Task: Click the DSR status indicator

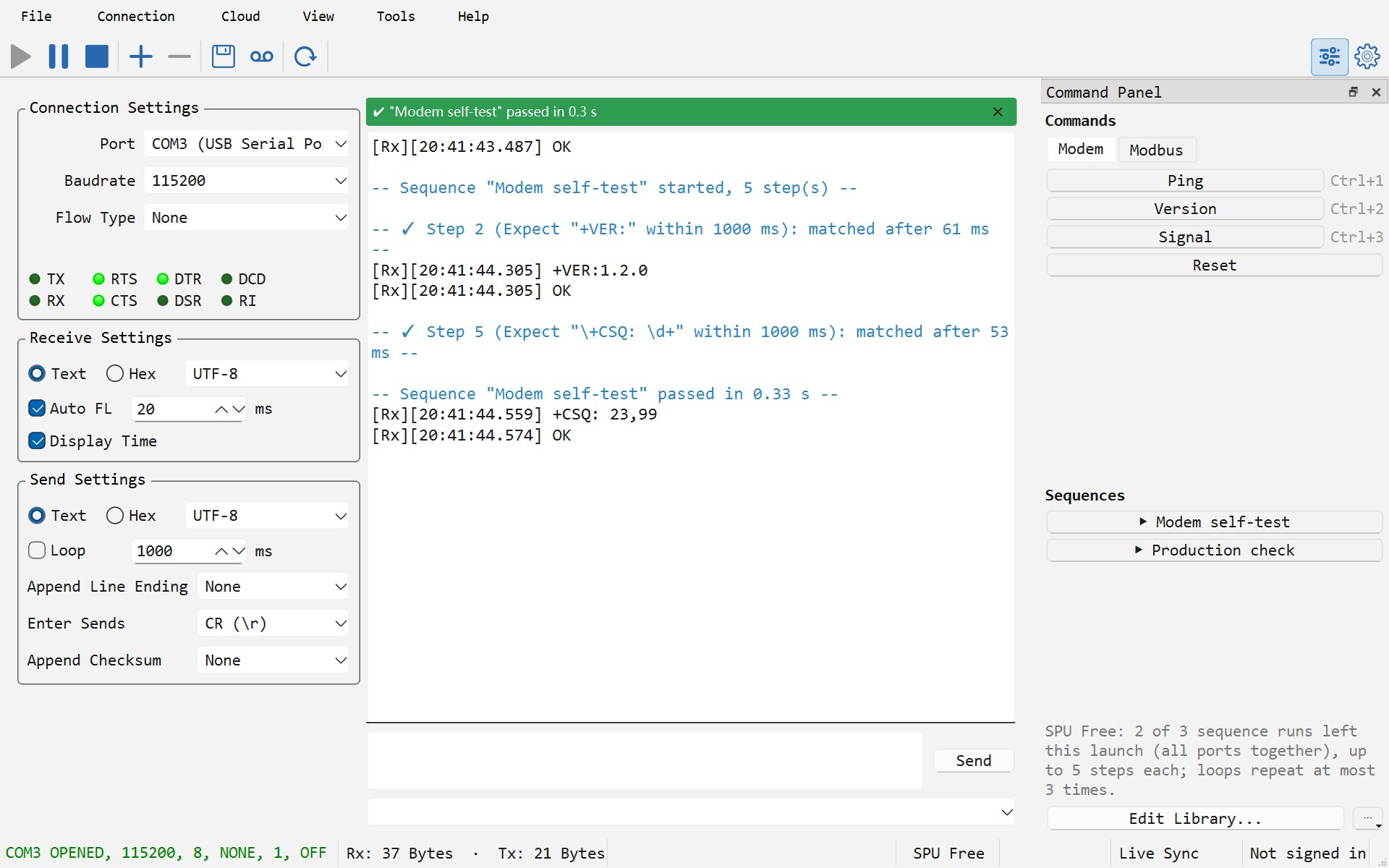Action: click(x=179, y=301)
